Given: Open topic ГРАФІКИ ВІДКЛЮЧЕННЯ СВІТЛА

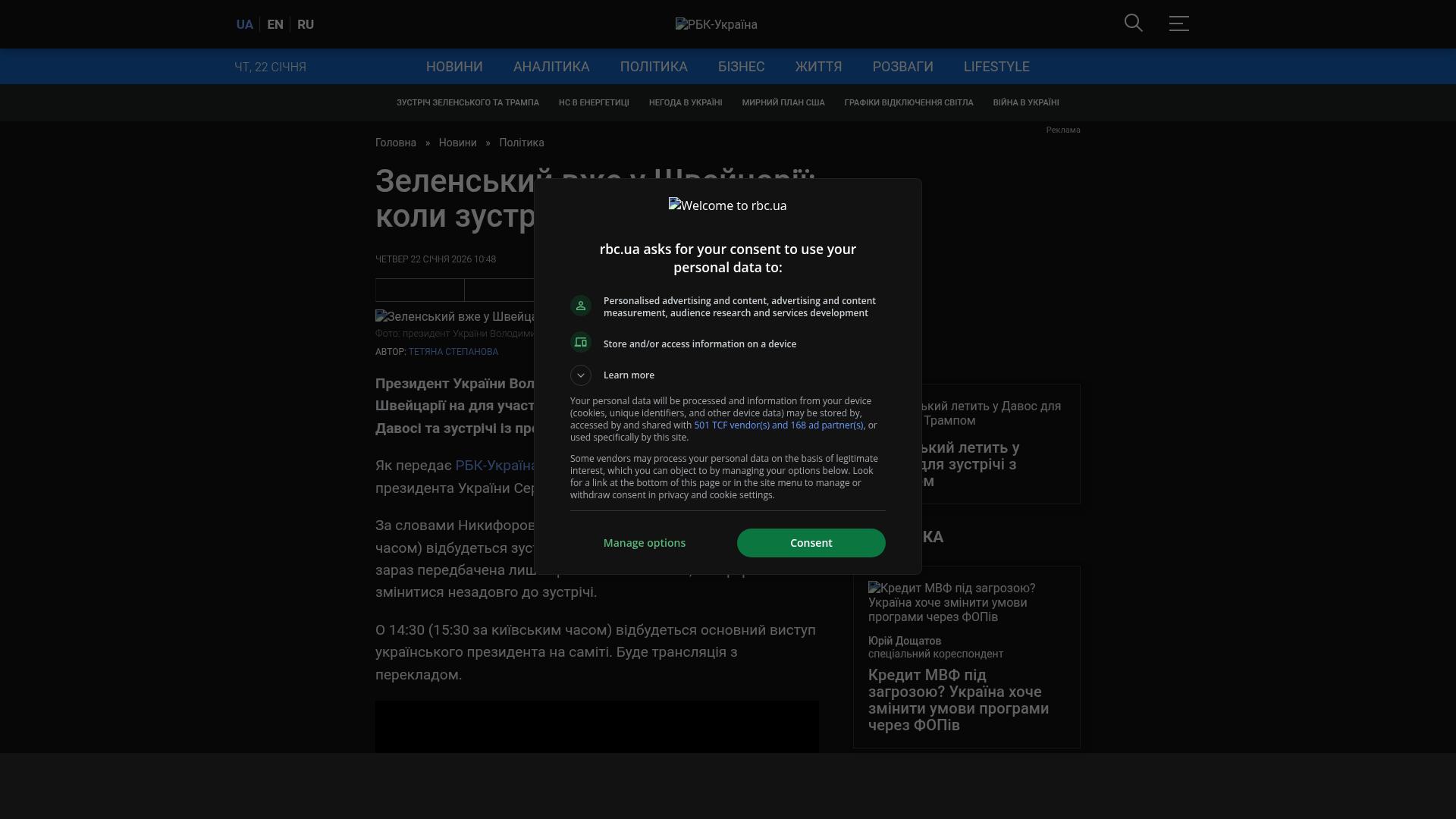Looking at the screenshot, I should [x=908, y=102].
